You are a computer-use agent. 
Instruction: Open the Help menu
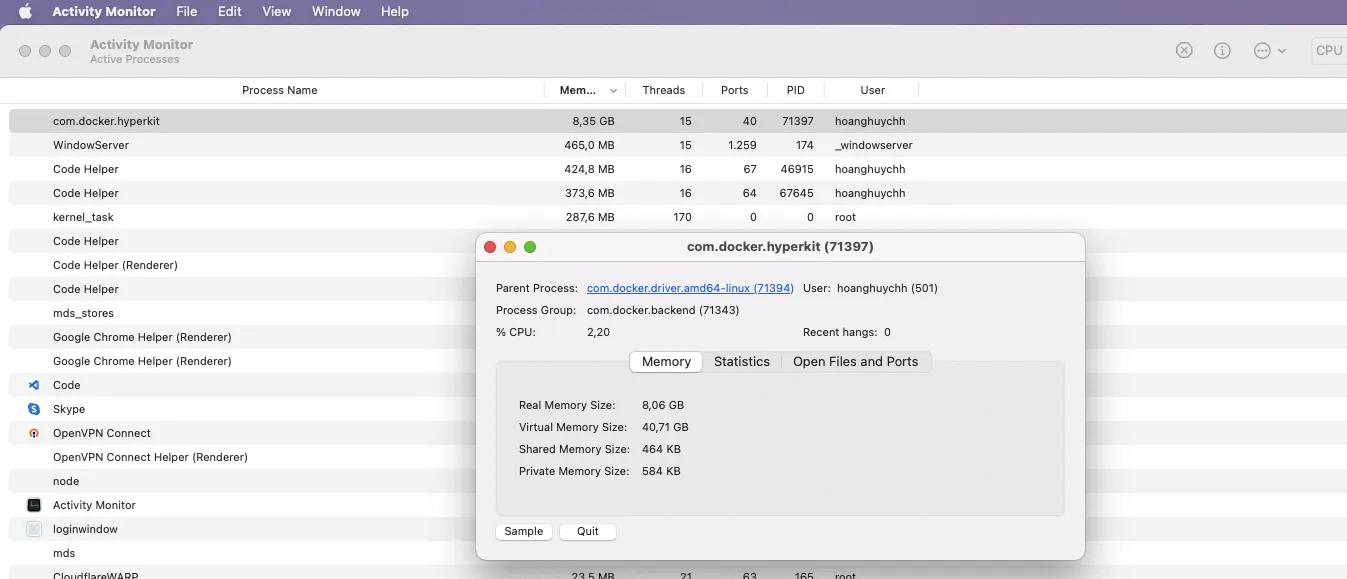[x=395, y=12]
